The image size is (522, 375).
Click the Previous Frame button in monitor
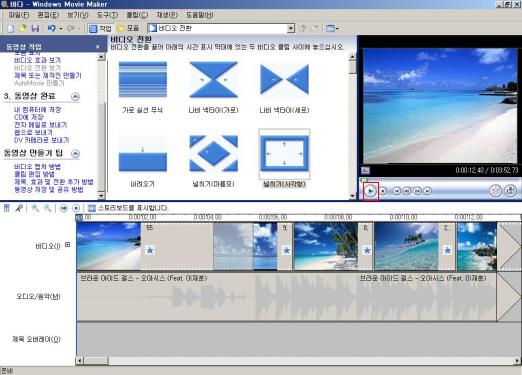coord(407,191)
